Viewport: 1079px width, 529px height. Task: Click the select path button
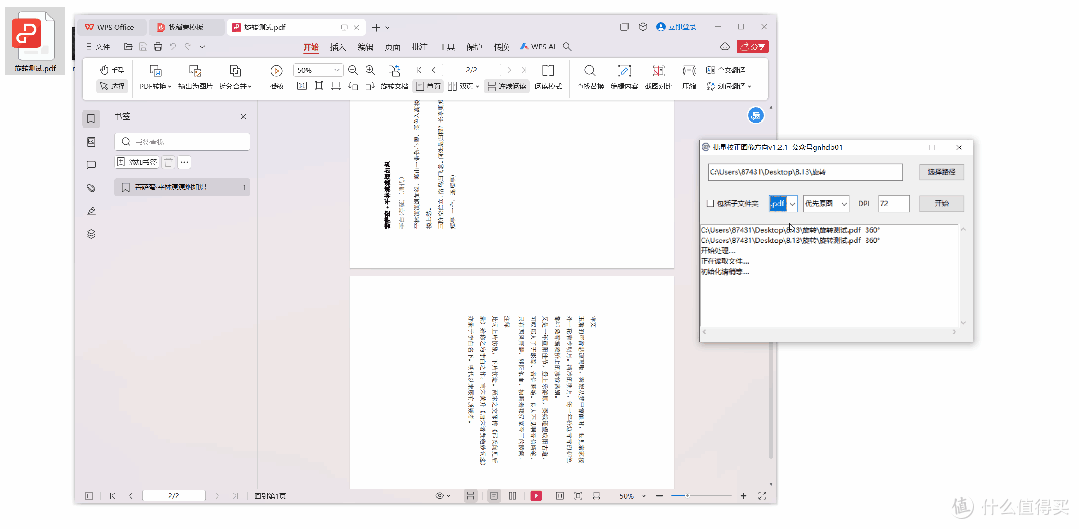pos(941,172)
